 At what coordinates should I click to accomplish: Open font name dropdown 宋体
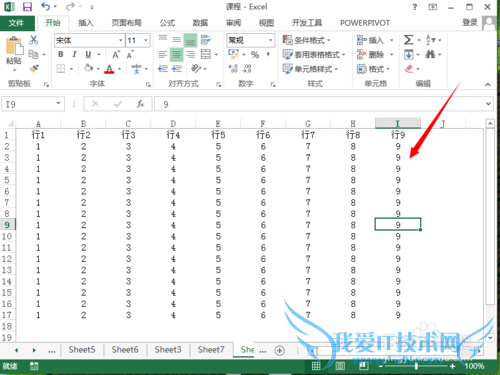pyautogui.click(x=121, y=40)
